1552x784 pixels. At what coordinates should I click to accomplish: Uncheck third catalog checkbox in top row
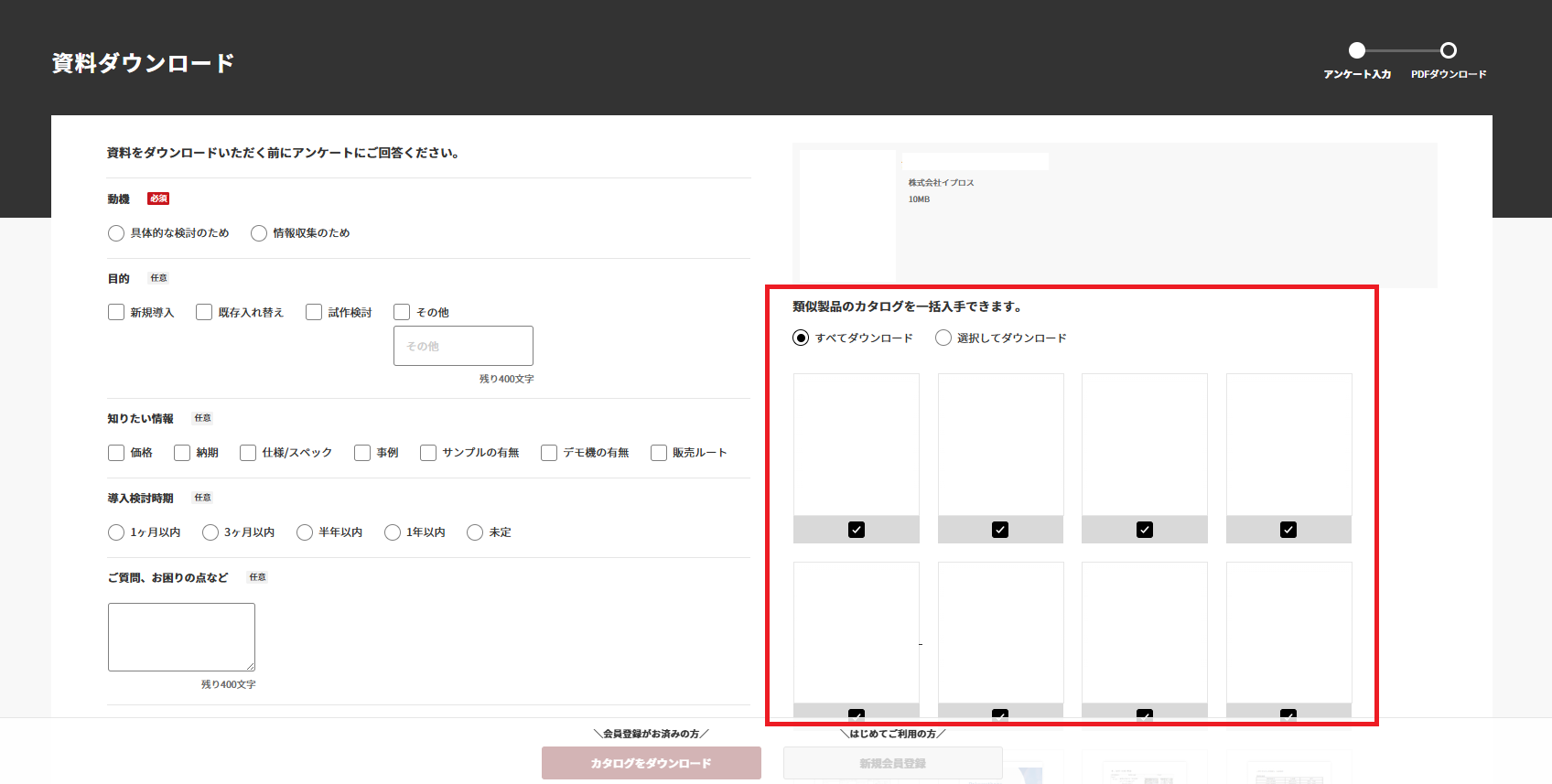pos(1145,530)
